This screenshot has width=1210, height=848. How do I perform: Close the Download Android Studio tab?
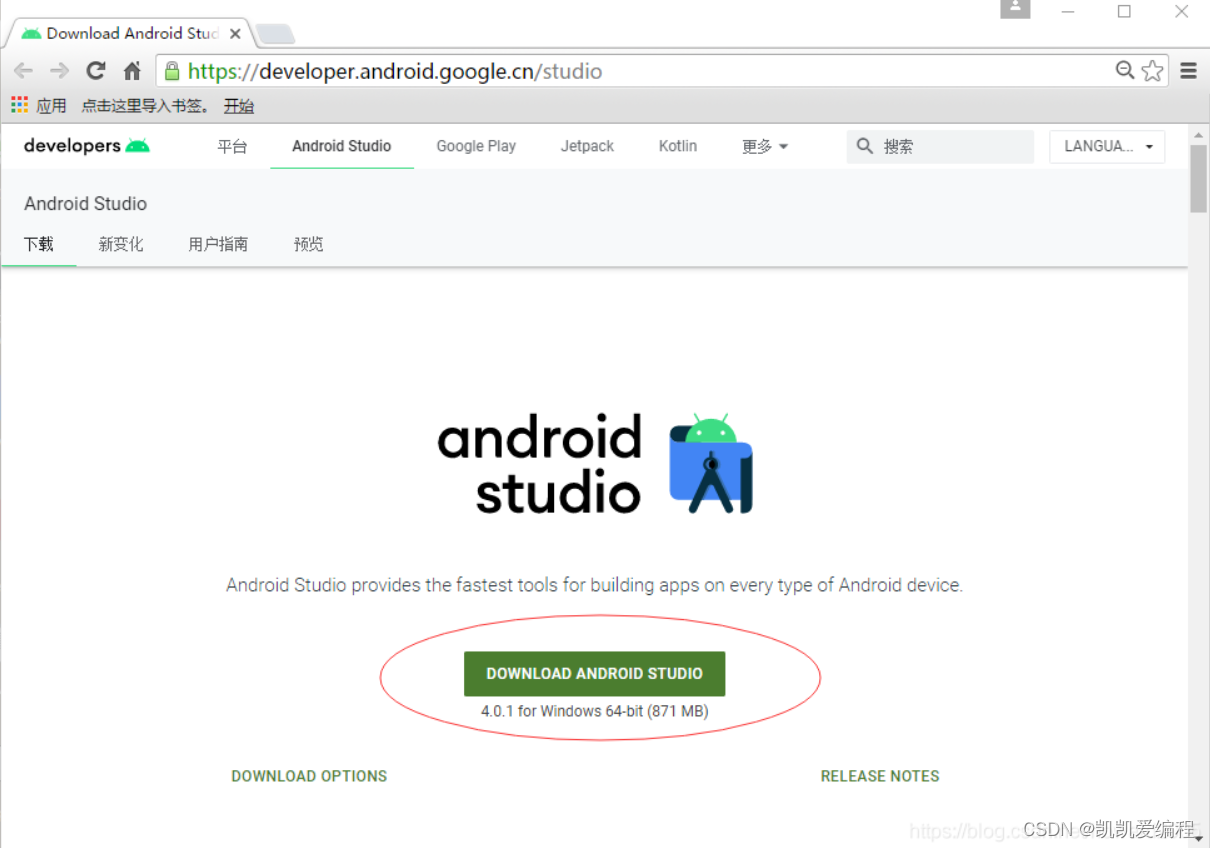point(235,33)
